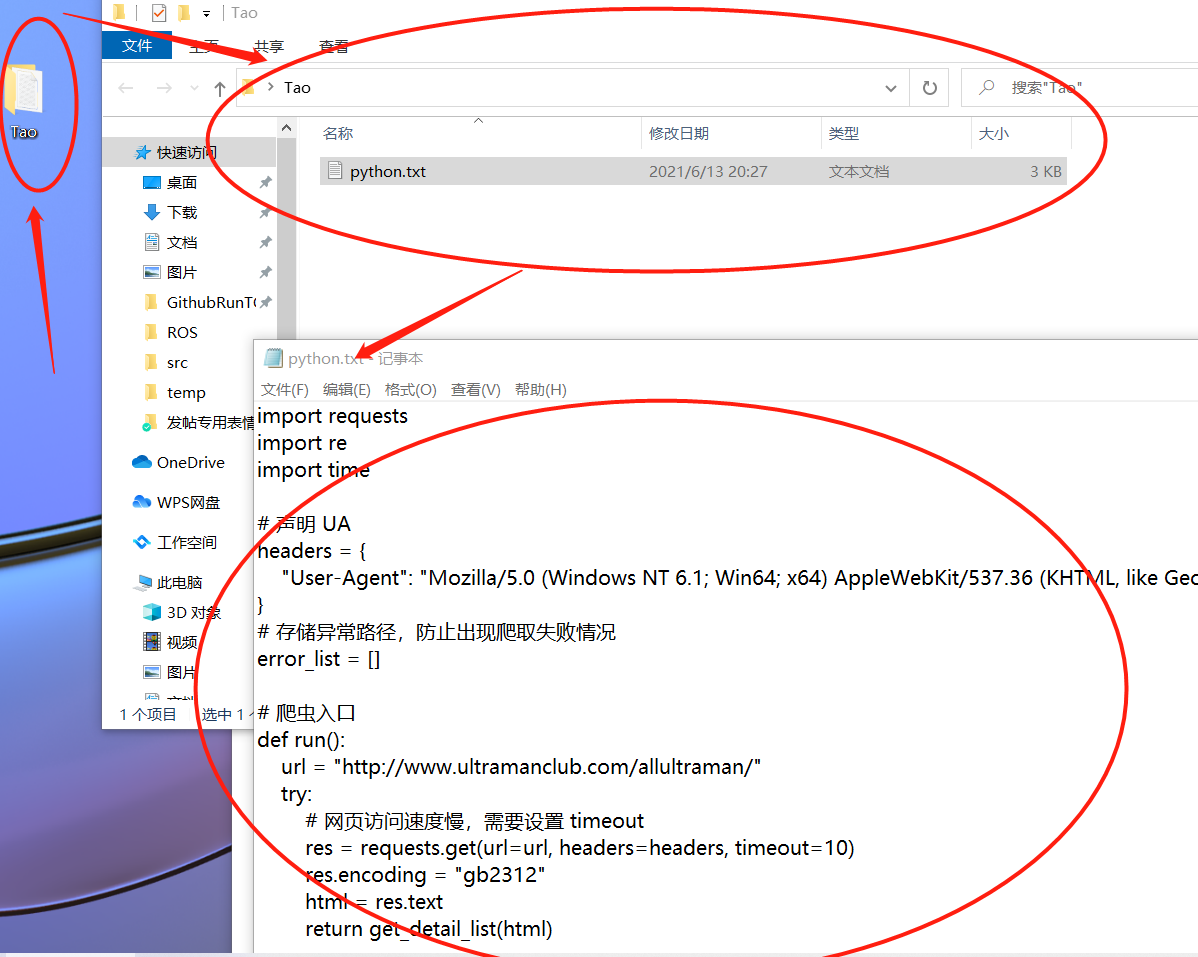Open the recent locations dropdown arrow
This screenshot has height=957, width=1198.
tap(194, 88)
